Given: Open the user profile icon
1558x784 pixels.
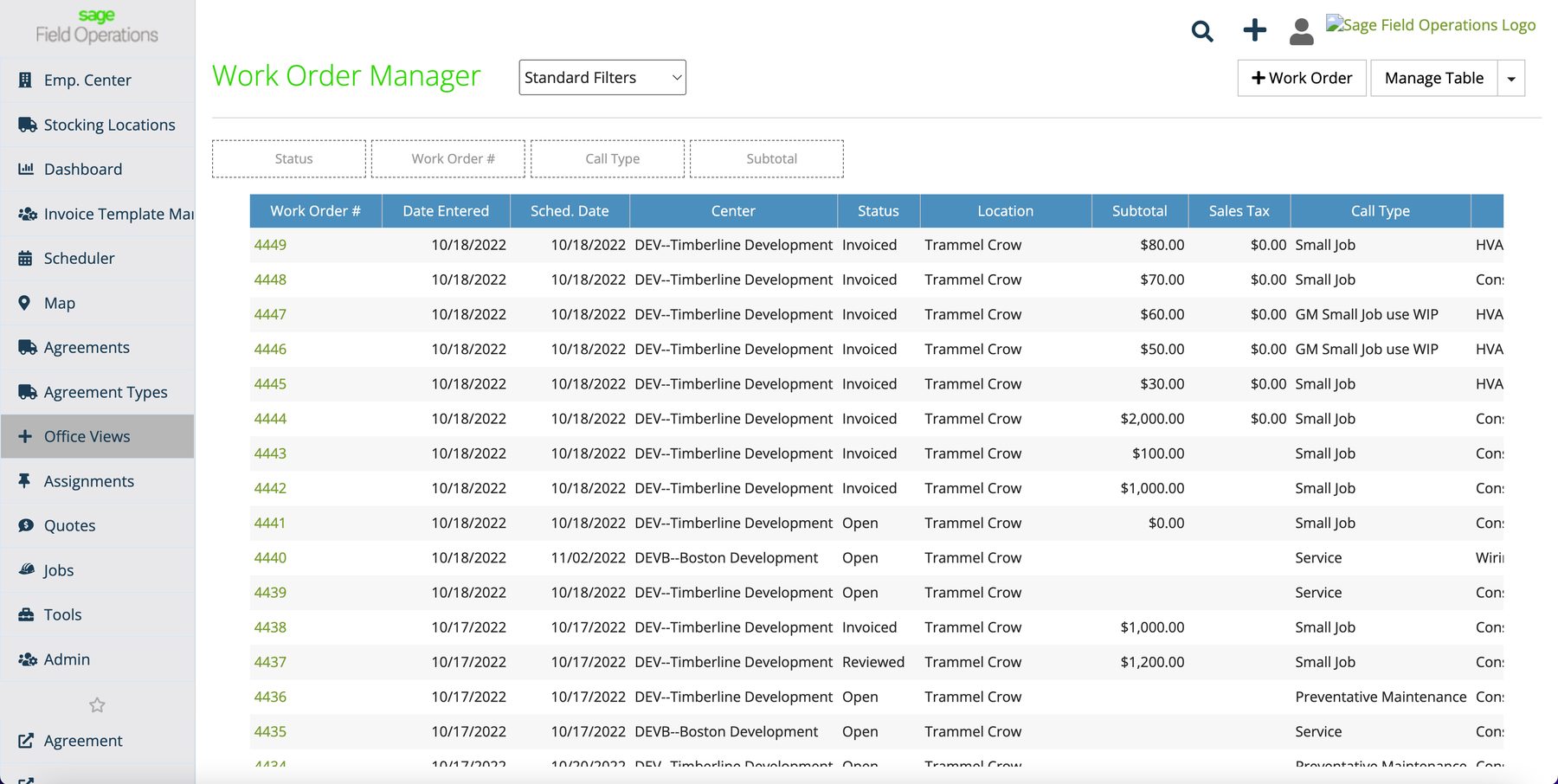Looking at the screenshot, I should click(1301, 31).
